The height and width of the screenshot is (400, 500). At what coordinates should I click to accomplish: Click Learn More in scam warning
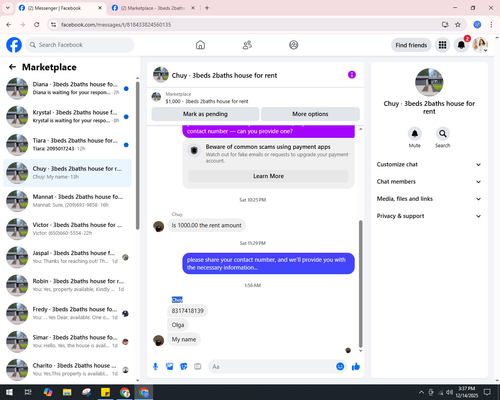click(x=268, y=176)
